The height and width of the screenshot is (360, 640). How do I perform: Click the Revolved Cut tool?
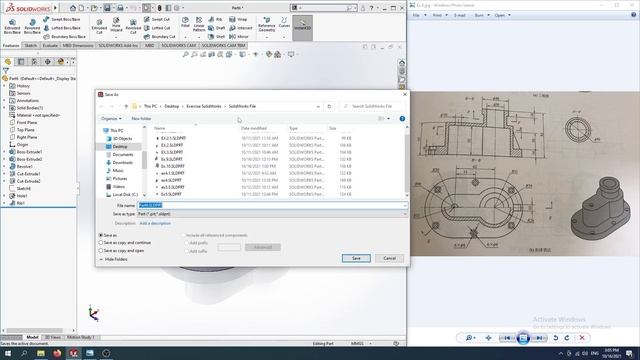click(133, 26)
